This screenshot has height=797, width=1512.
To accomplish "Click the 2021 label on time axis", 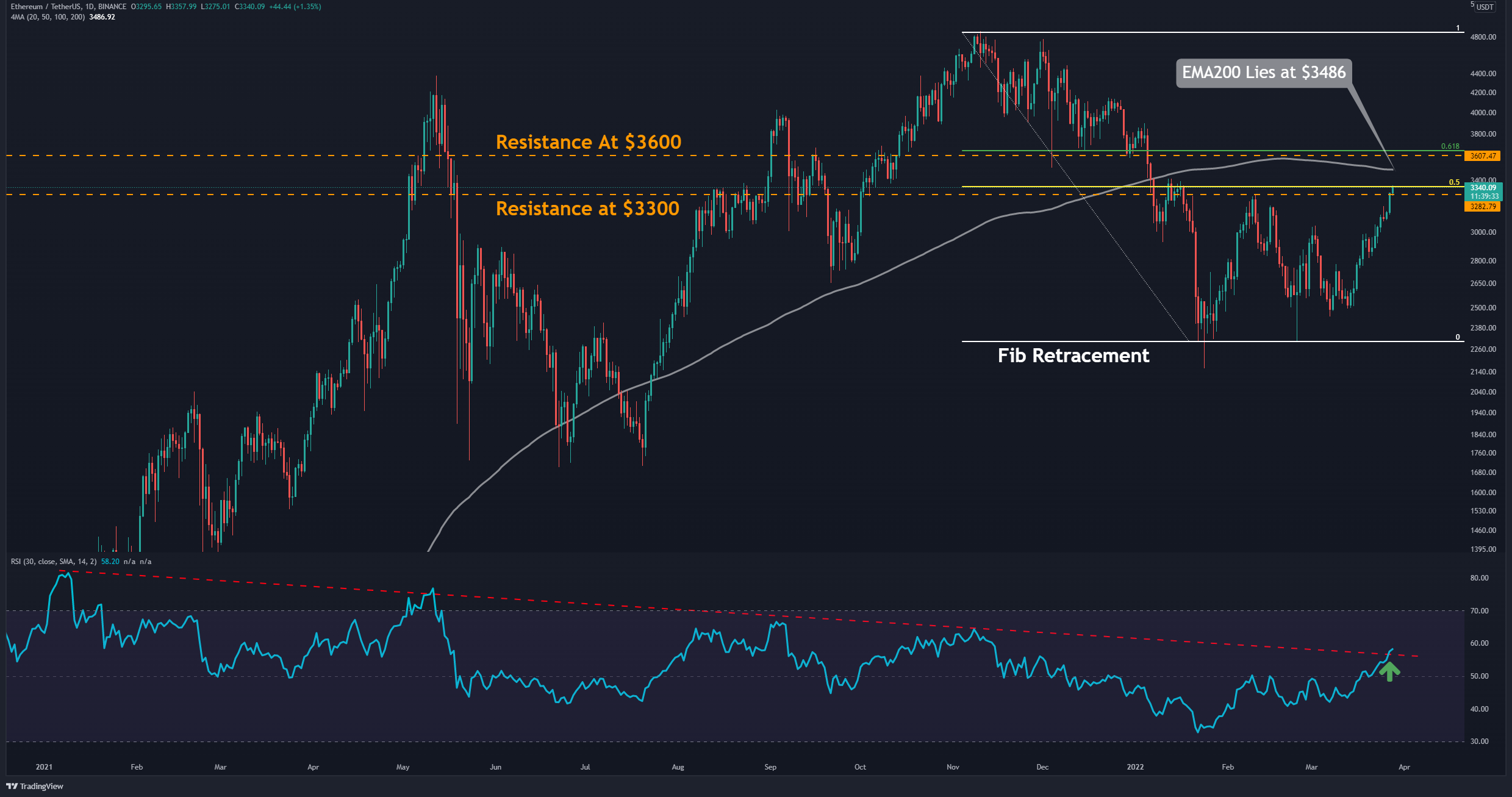I will tap(44, 767).
